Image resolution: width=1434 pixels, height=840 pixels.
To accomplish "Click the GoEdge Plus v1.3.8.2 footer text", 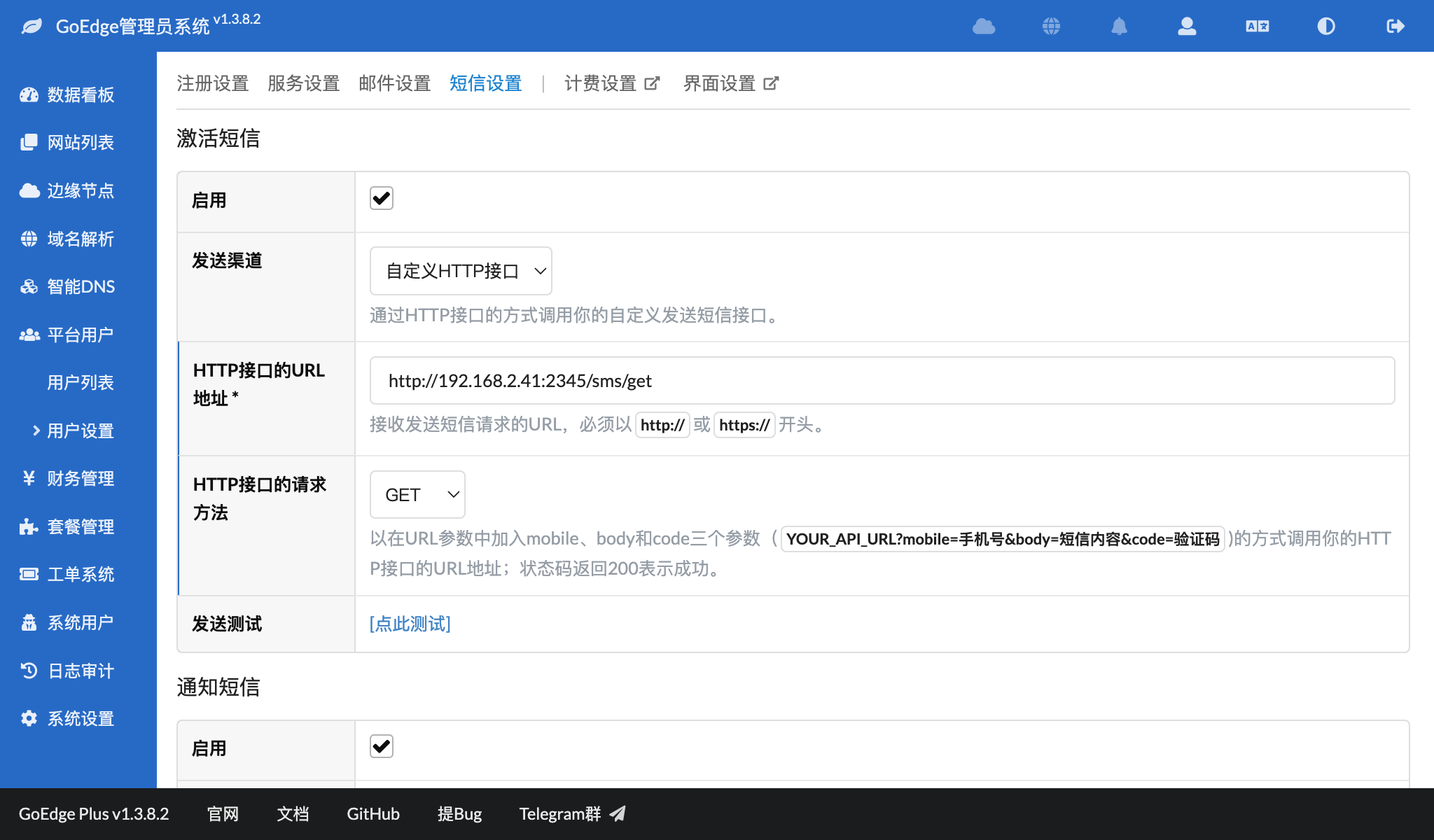I will [94, 813].
